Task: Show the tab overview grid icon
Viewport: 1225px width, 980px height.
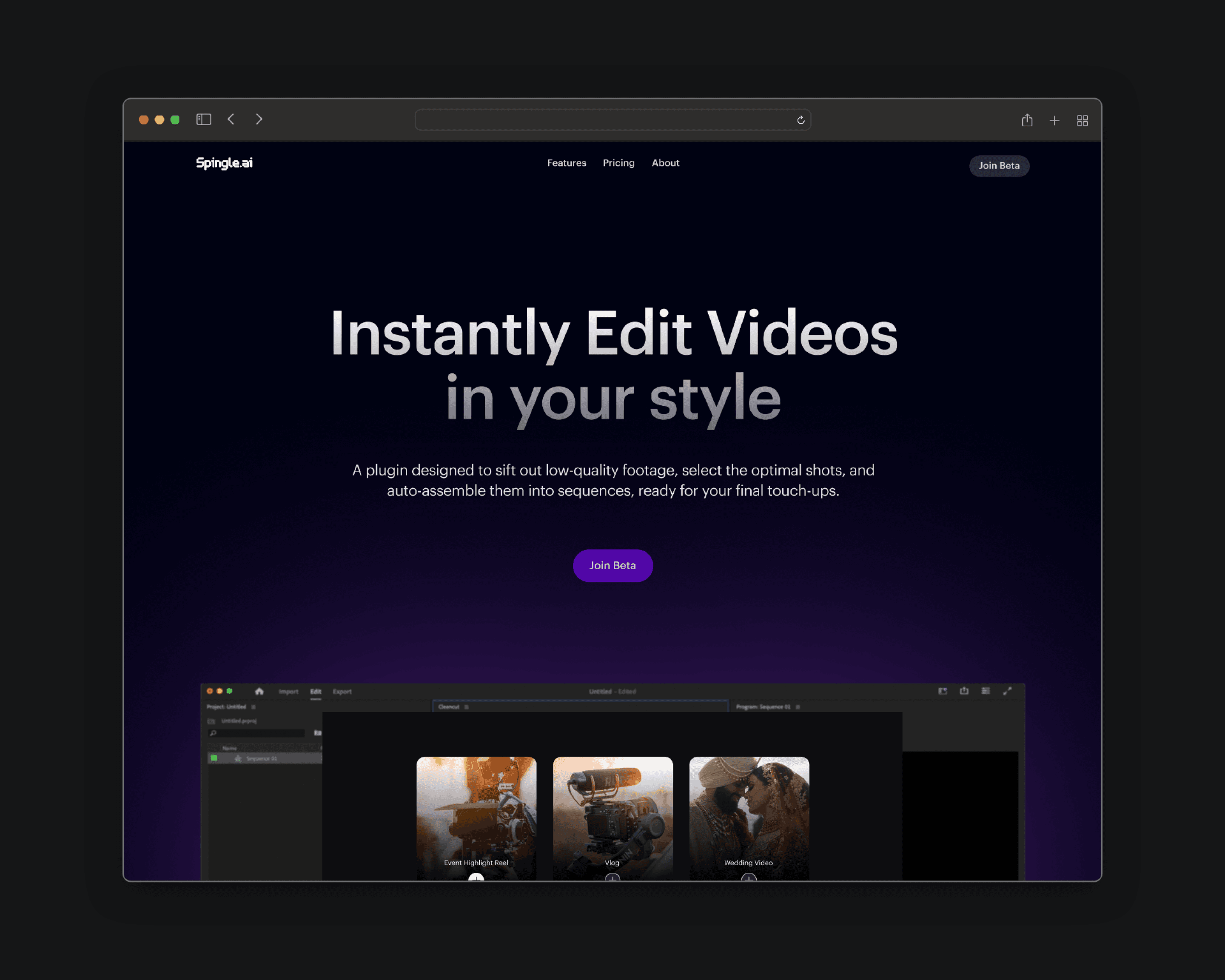Action: point(1083,120)
